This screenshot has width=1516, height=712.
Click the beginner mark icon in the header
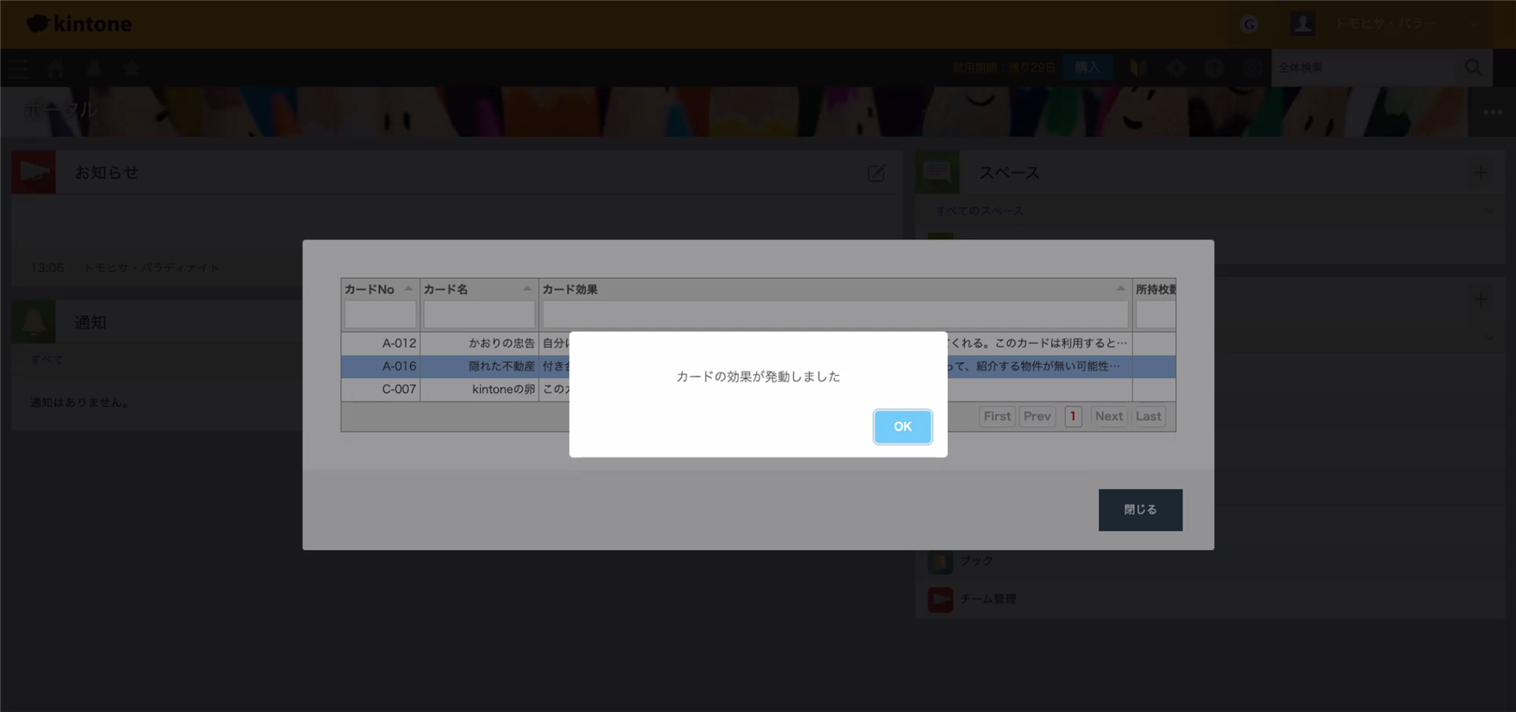pos(1138,68)
